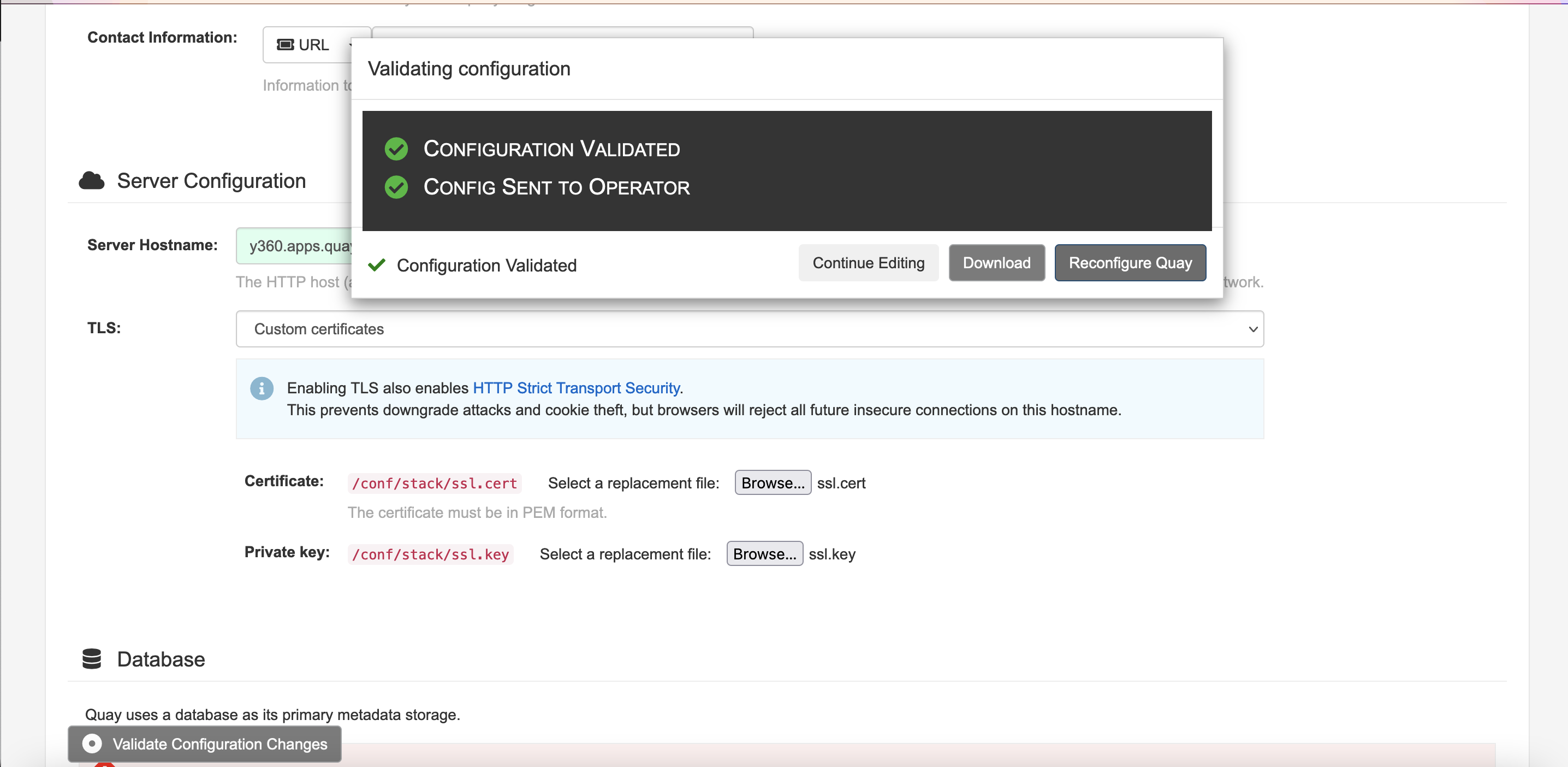The height and width of the screenshot is (767, 1568).
Task: Browse for a replacement certificate file
Action: pyautogui.click(x=773, y=482)
